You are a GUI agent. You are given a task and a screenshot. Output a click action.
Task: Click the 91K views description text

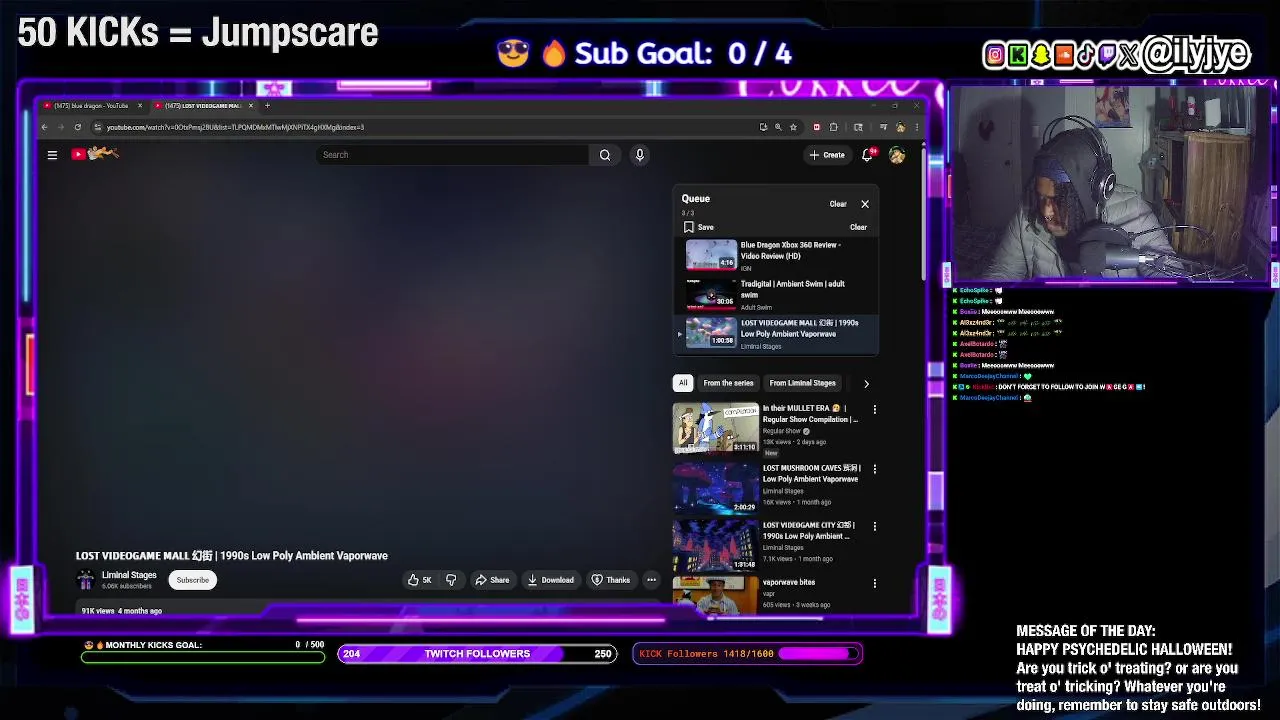tap(121, 611)
